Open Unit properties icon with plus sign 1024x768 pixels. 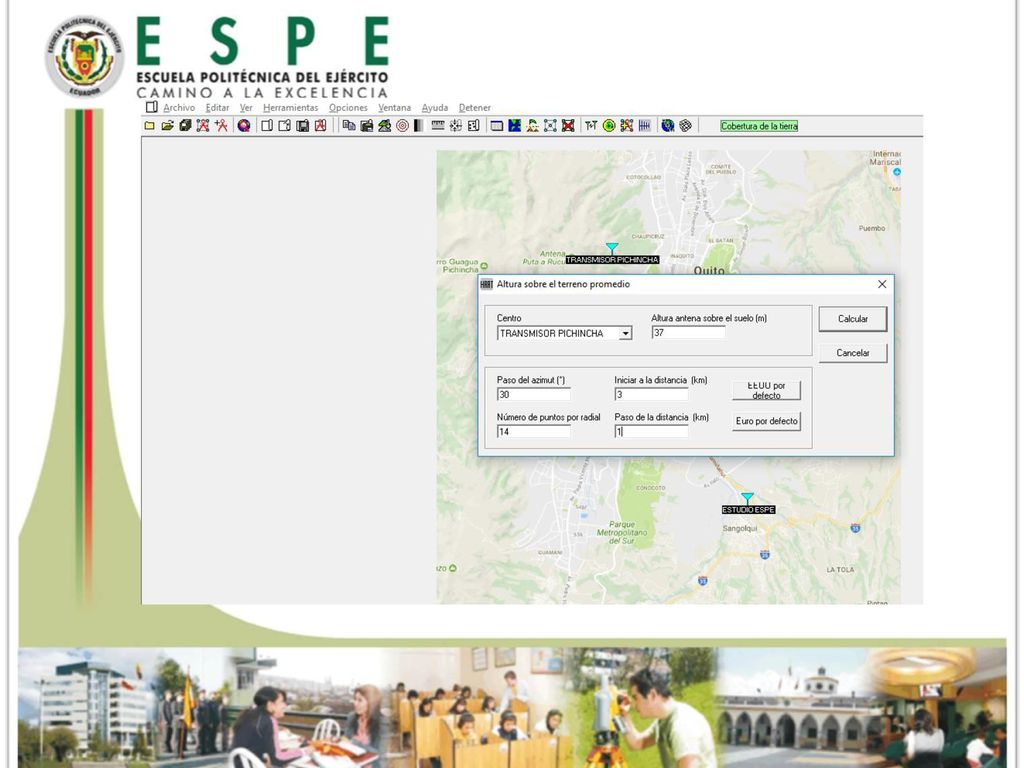221,125
